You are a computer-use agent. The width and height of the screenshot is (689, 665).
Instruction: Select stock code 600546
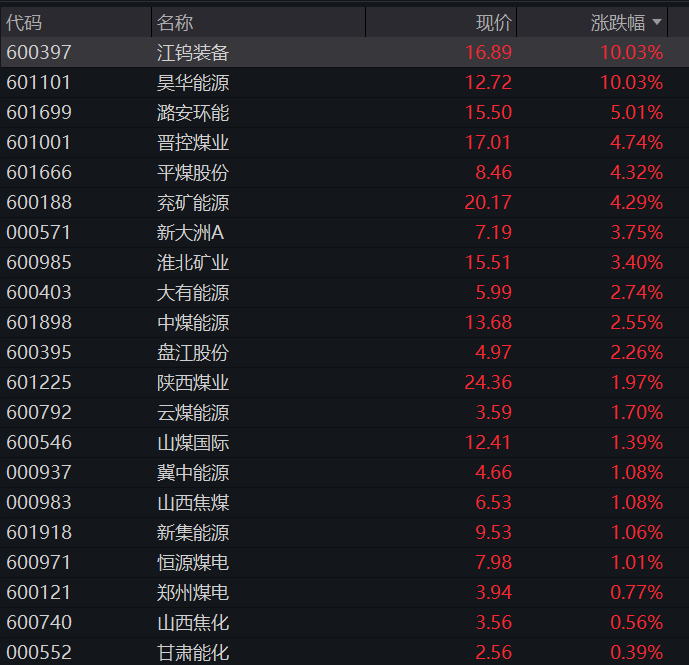[x=39, y=443]
